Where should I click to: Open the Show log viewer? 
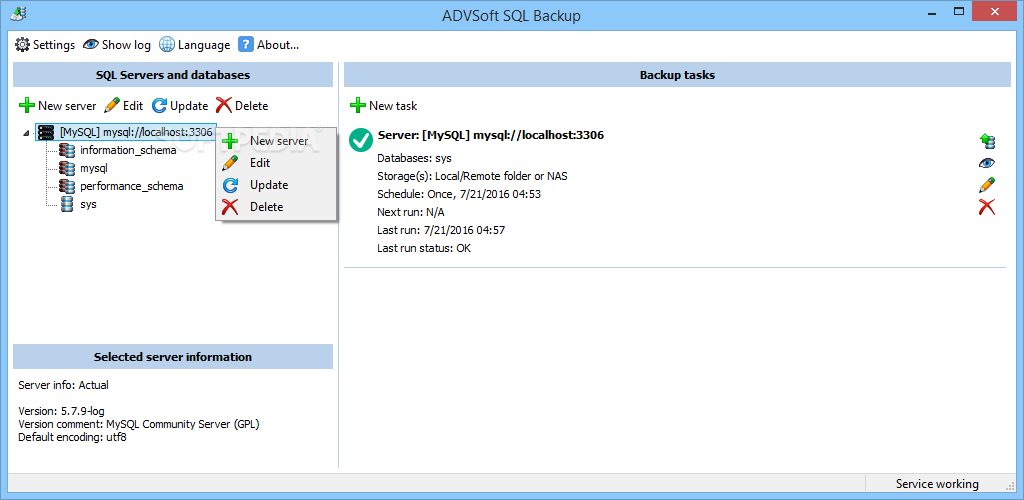117,45
